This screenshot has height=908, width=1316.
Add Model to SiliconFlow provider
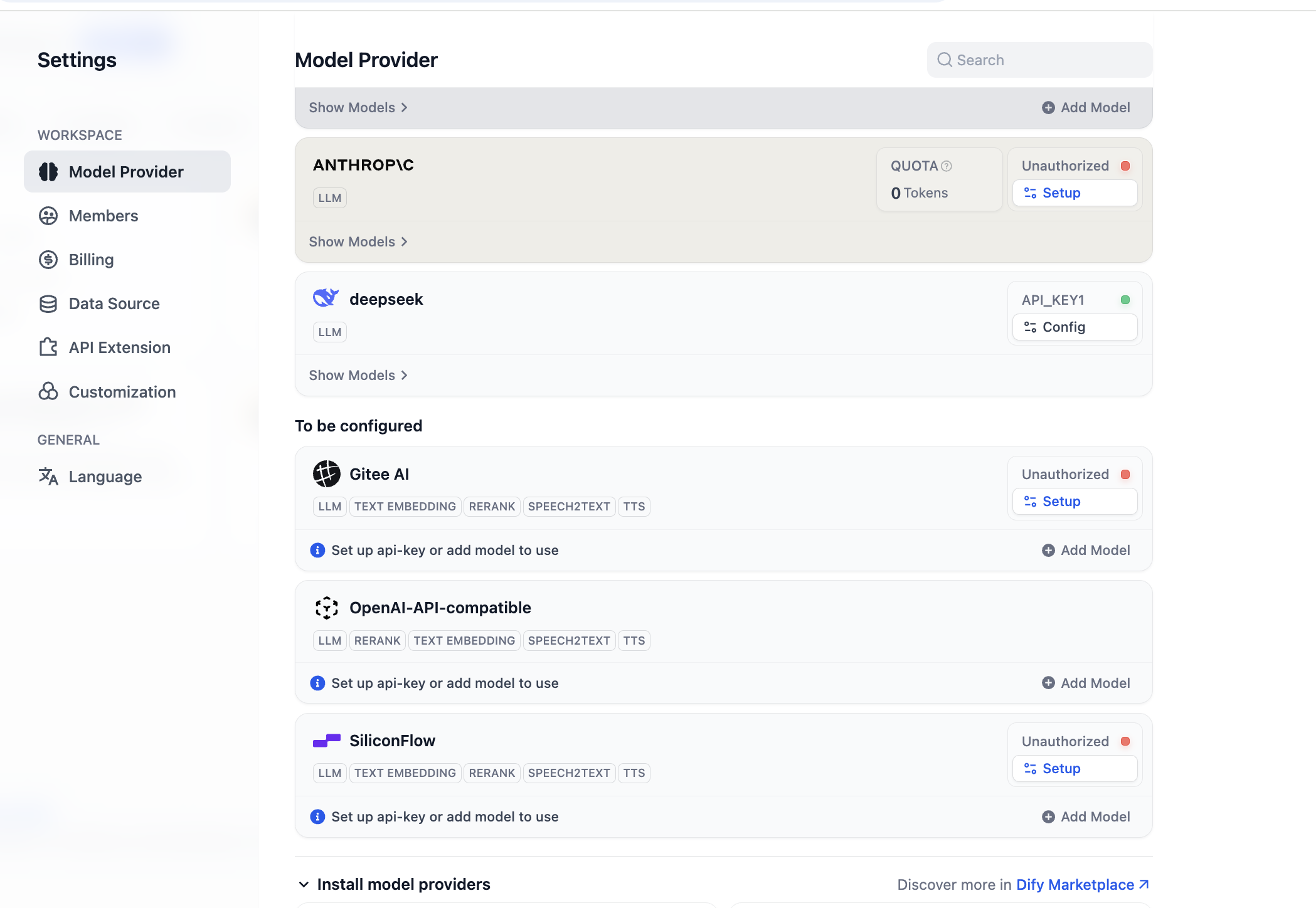[1086, 816]
